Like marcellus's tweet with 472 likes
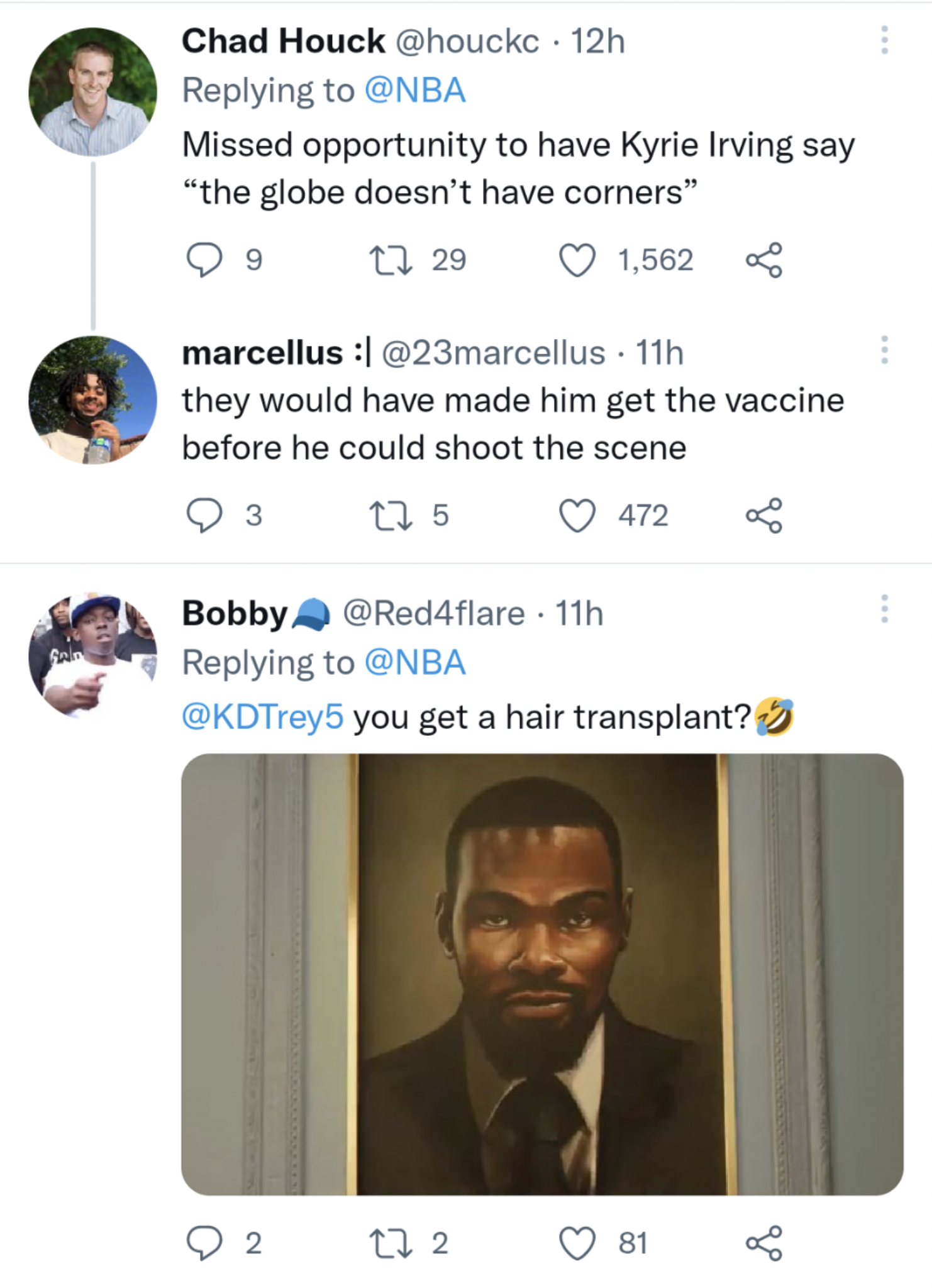This screenshot has height=1288, width=932. pyautogui.click(x=577, y=516)
